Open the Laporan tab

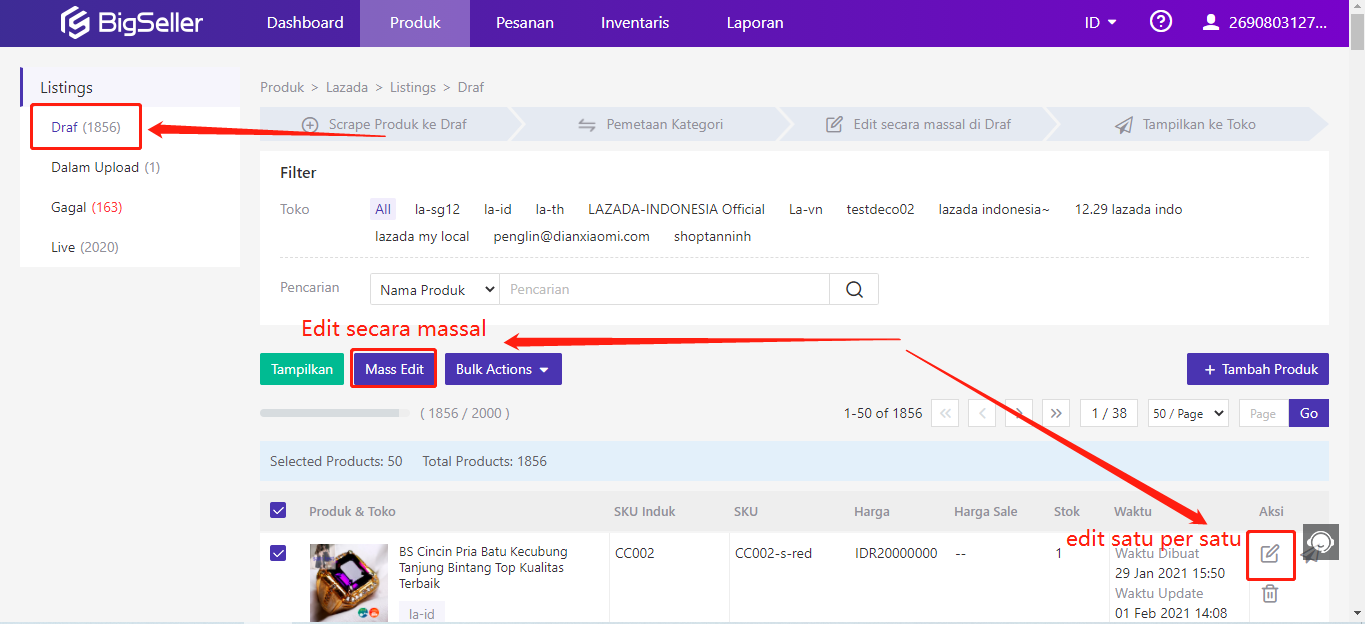pyautogui.click(x=755, y=22)
